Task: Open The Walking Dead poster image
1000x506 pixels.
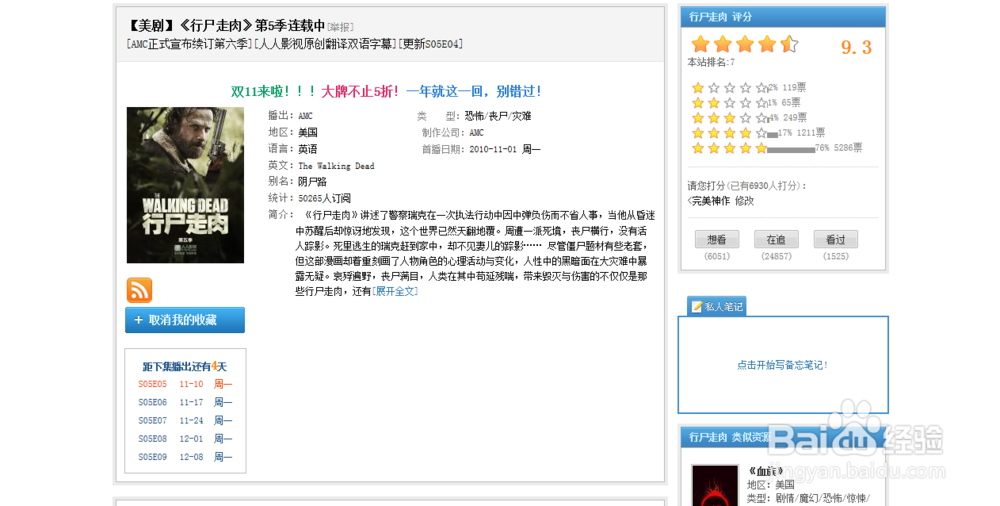Action: 185,185
